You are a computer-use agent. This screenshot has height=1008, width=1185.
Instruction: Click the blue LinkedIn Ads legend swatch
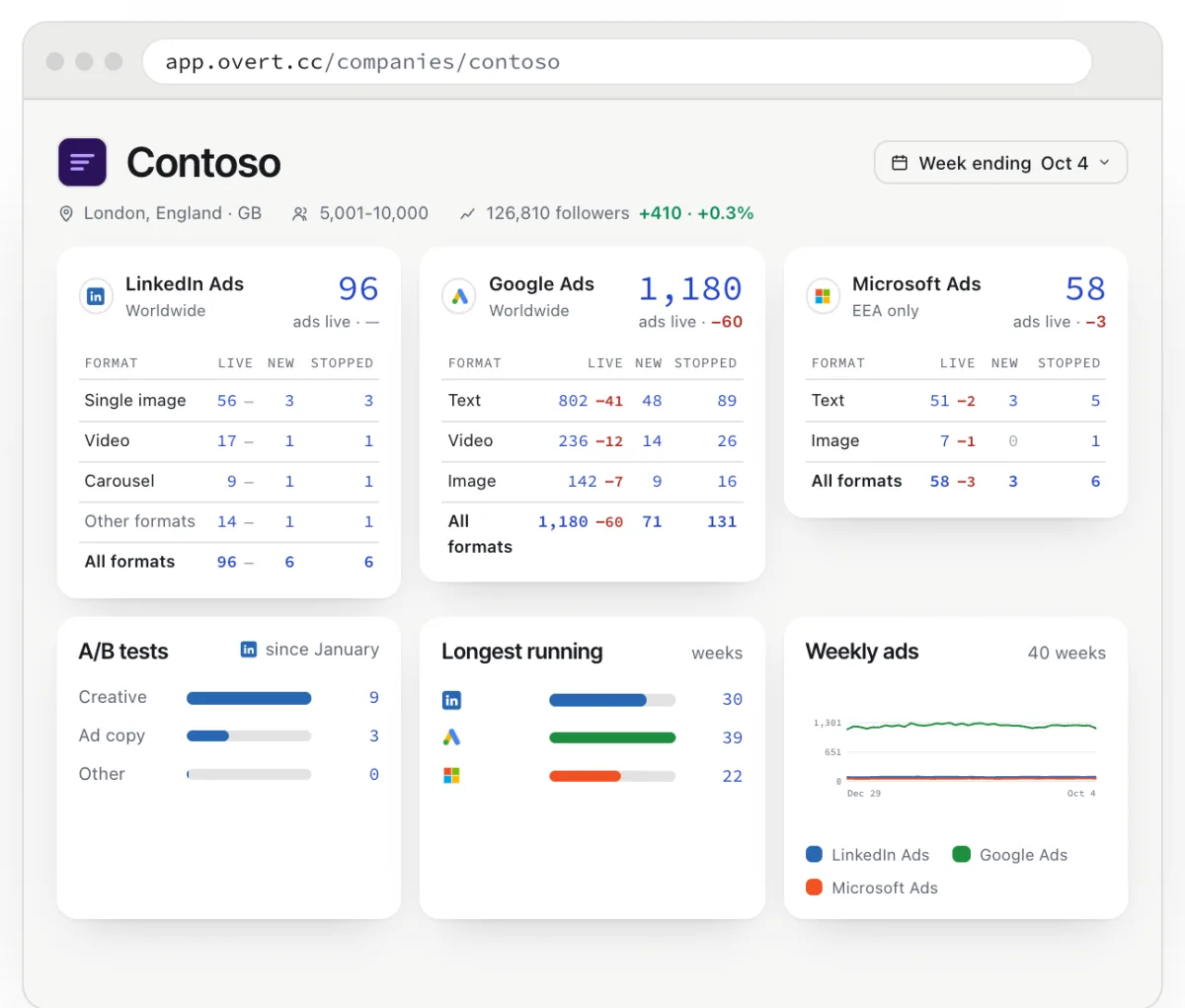click(815, 855)
